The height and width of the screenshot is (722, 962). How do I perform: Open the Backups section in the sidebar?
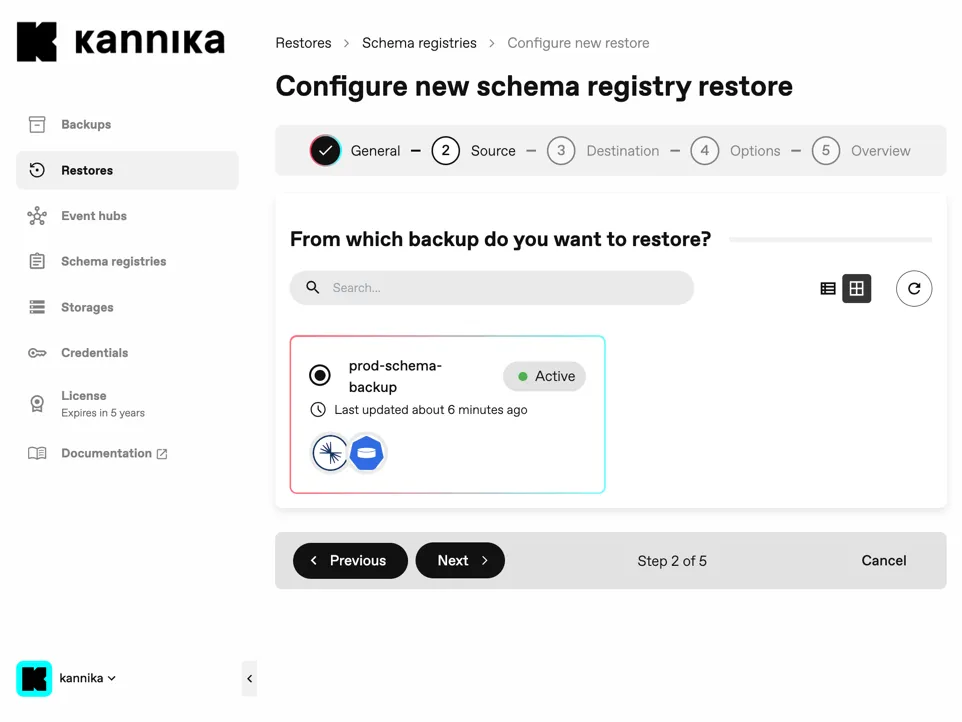(x=88, y=124)
